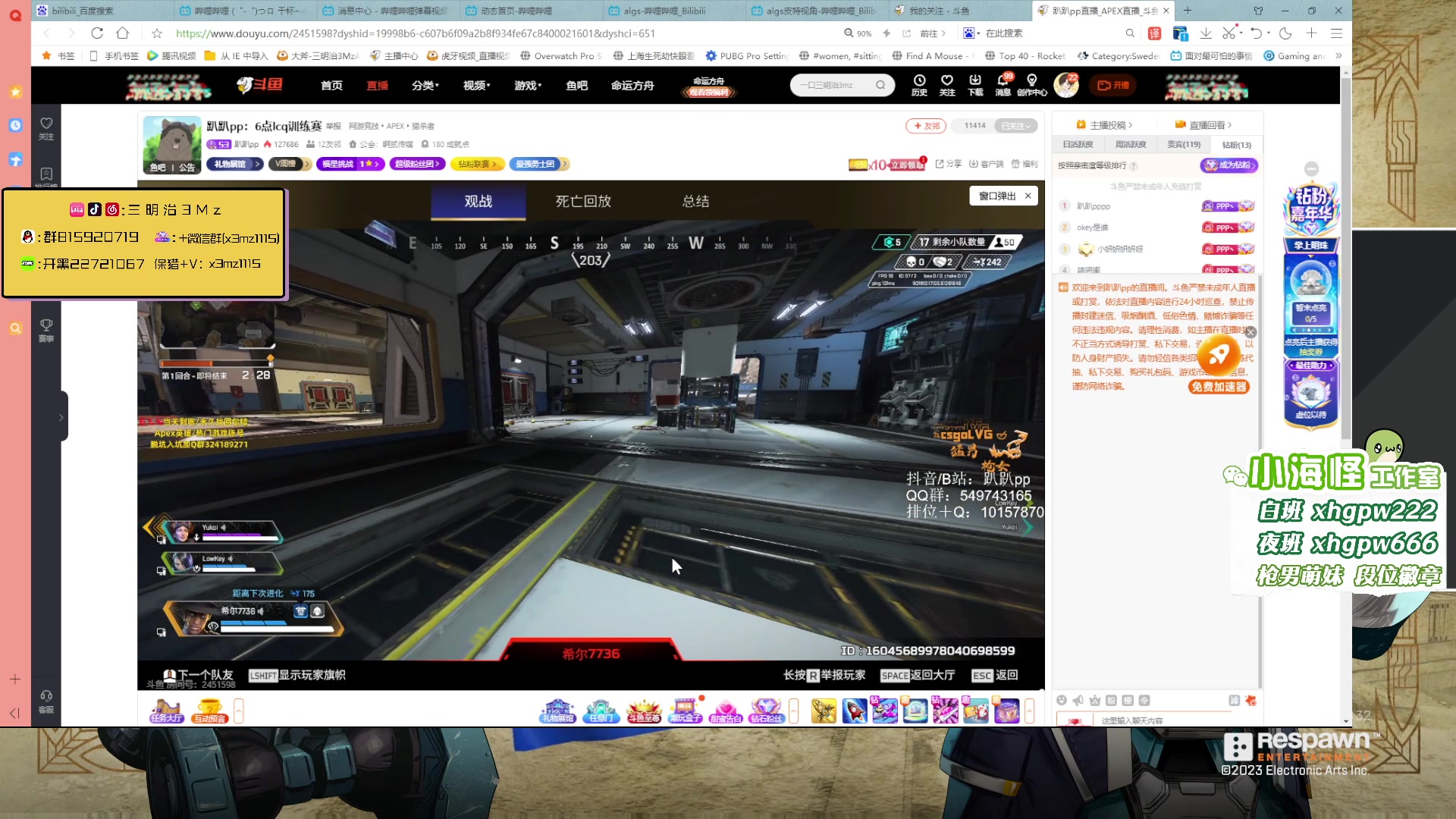The image size is (1456, 819).
Task: Click the 友邻 button
Action: (926, 126)
